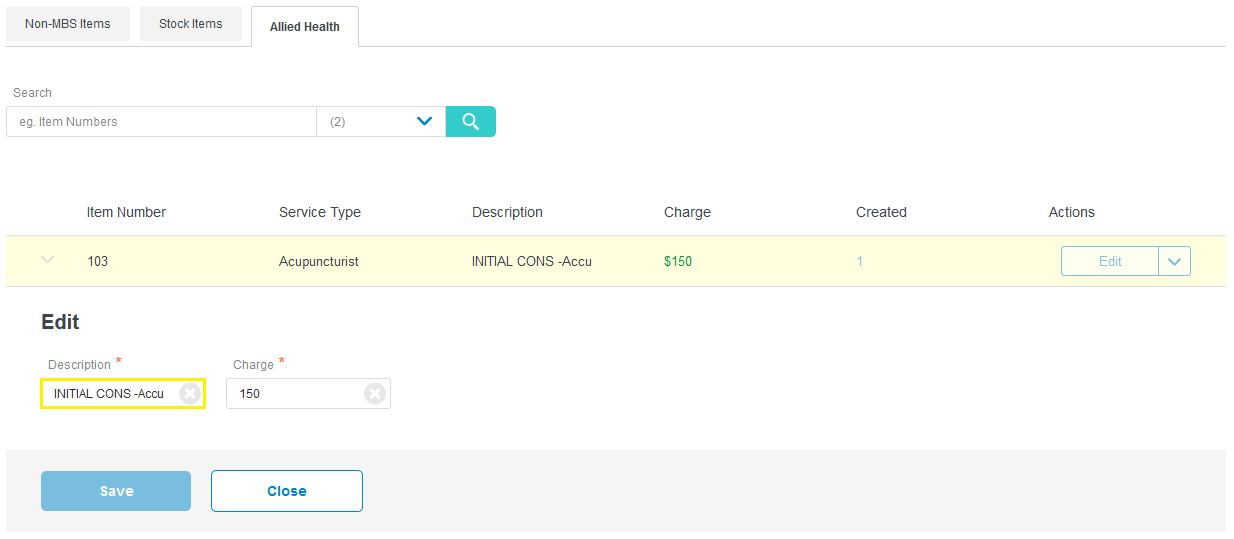Image resolution: width=1234 pixels, height=539 pixels.
Task: Focus the Item Numbers search field
Action: pos(161,121)
